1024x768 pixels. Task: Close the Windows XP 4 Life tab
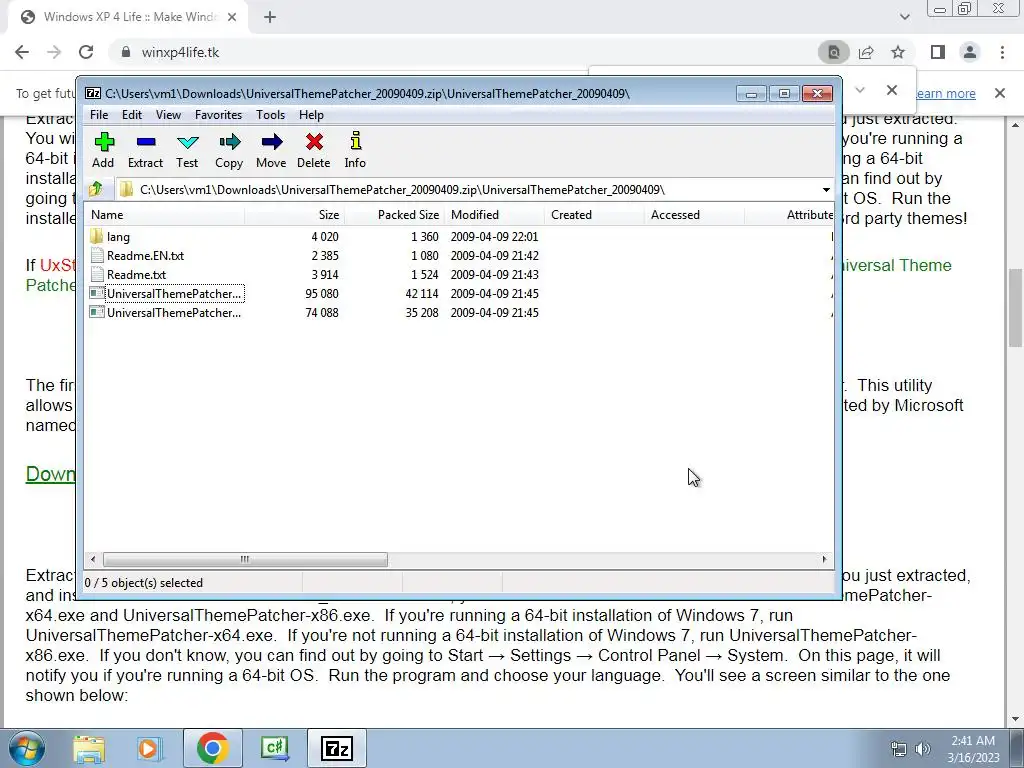(x=232, y=17)
